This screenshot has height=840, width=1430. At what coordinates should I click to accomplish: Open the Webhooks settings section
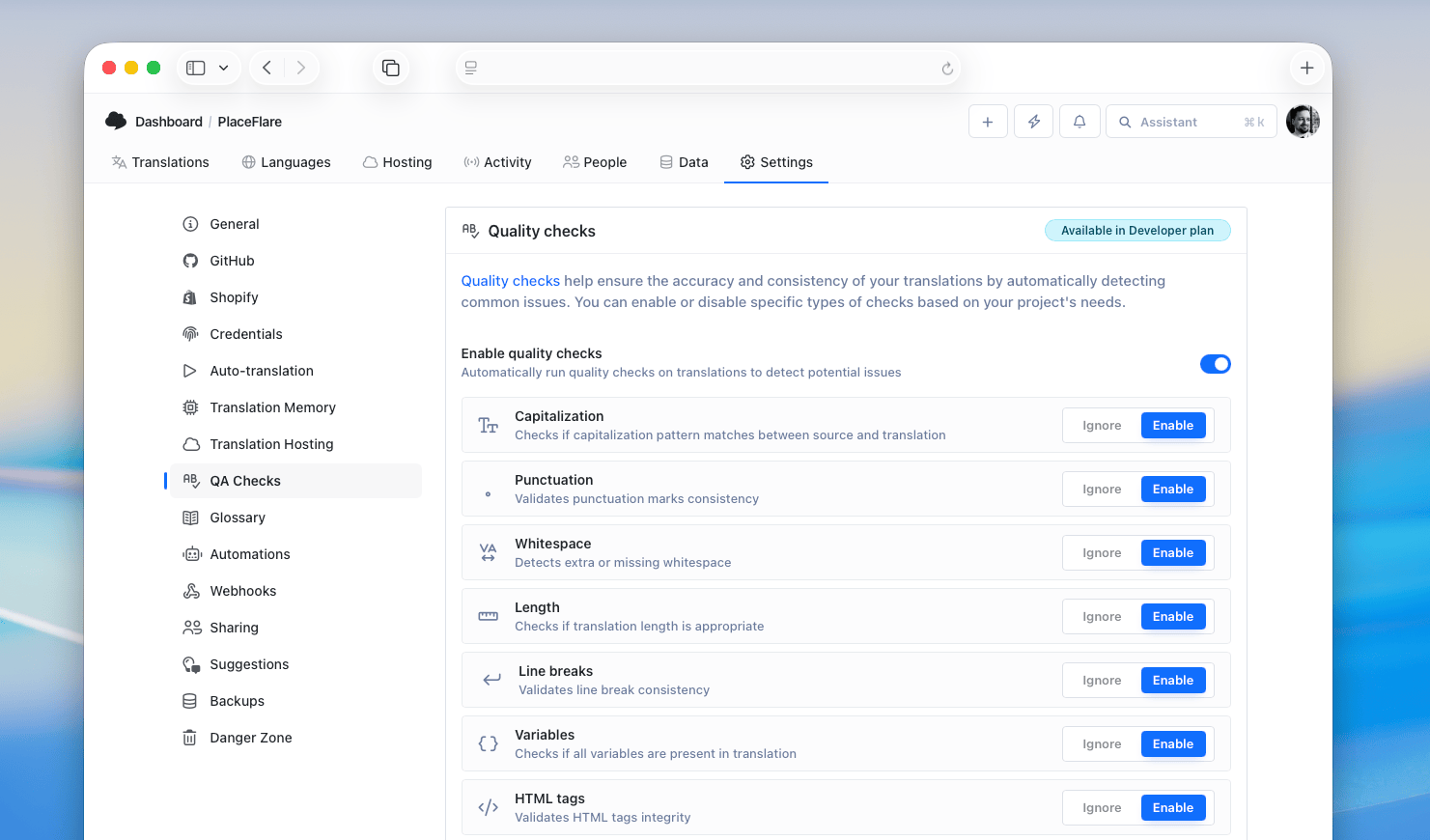coord(243,591)
